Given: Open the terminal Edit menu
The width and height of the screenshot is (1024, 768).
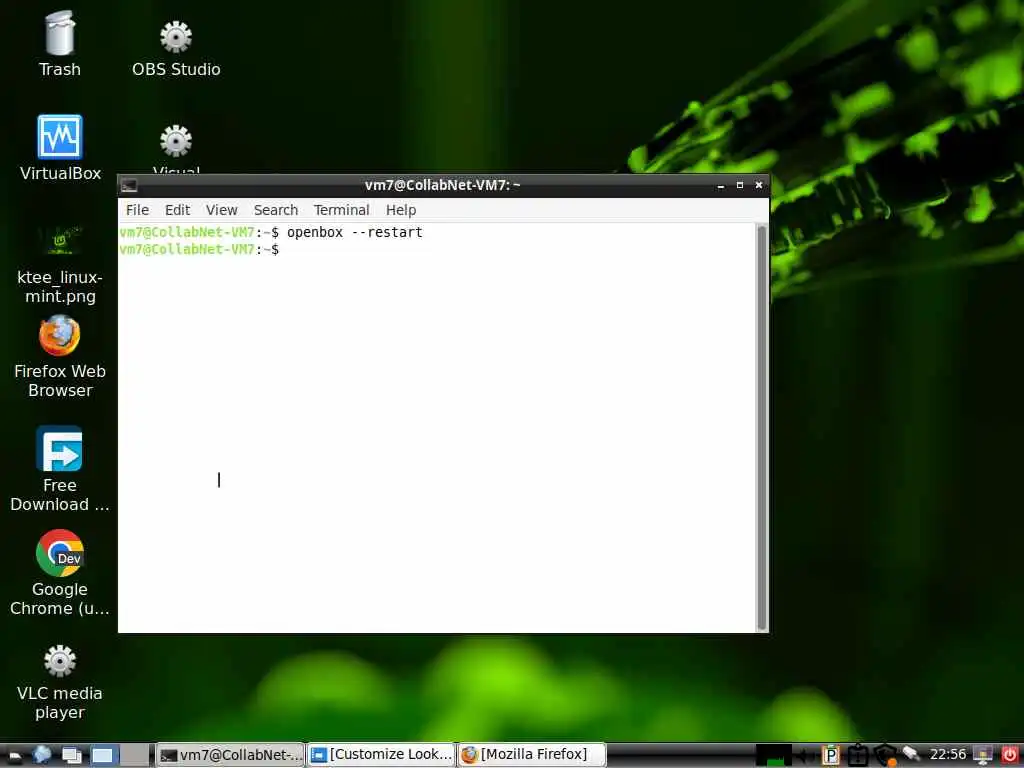Looking at the screenshot, I should tap(177, 210).
